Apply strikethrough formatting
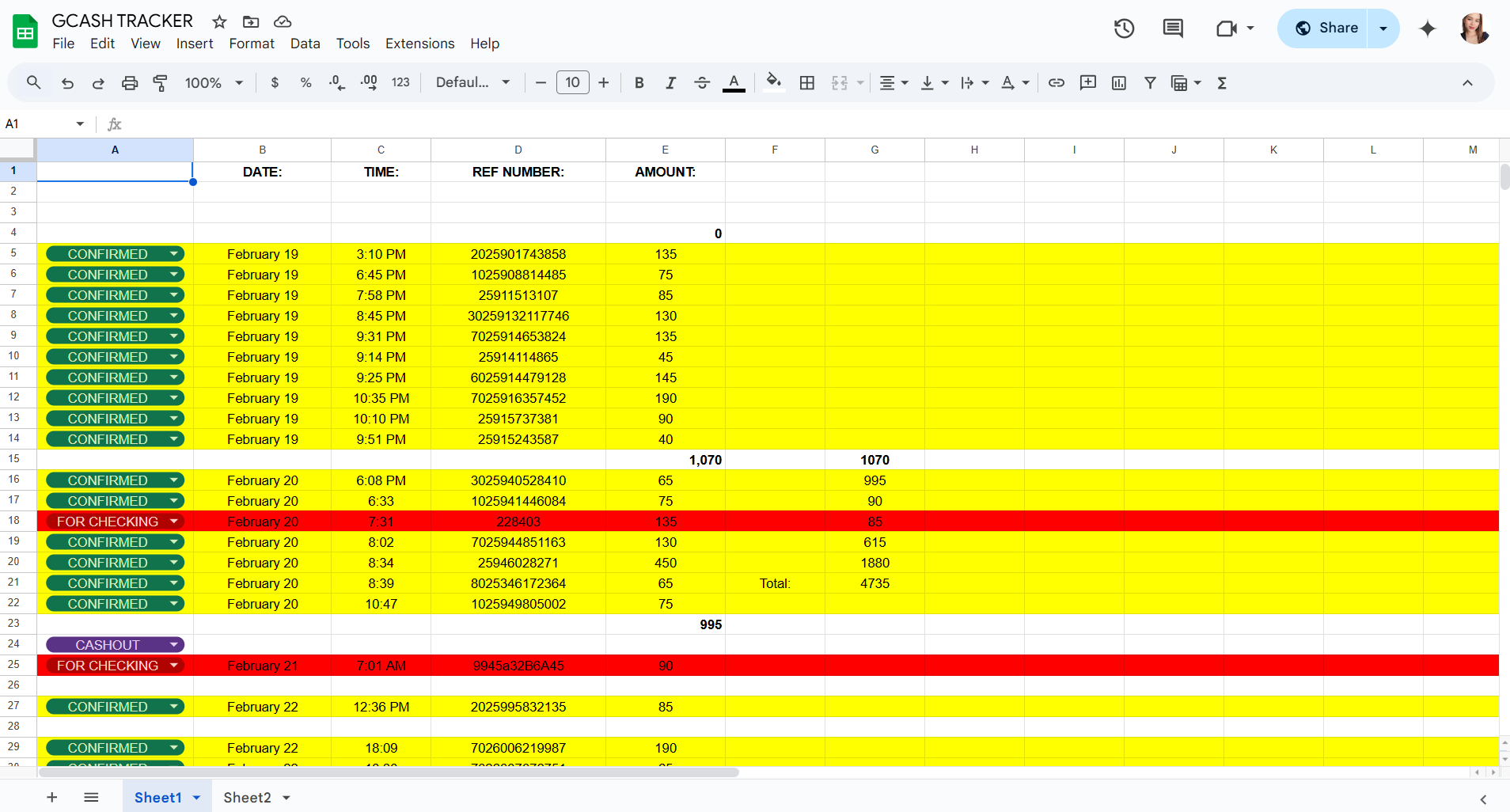This screenshot has width=1510, height=812. [x=702, y=82]
